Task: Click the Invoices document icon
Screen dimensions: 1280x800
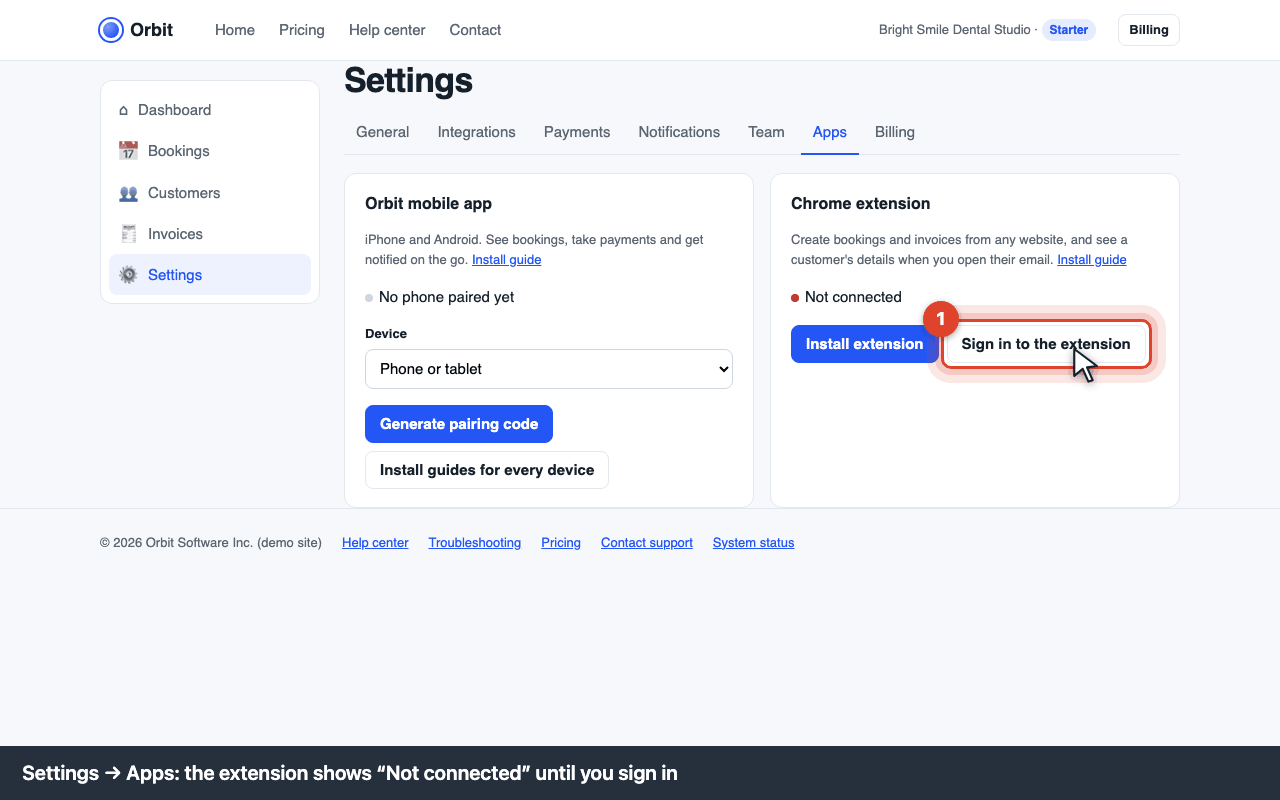Action: 128,234
